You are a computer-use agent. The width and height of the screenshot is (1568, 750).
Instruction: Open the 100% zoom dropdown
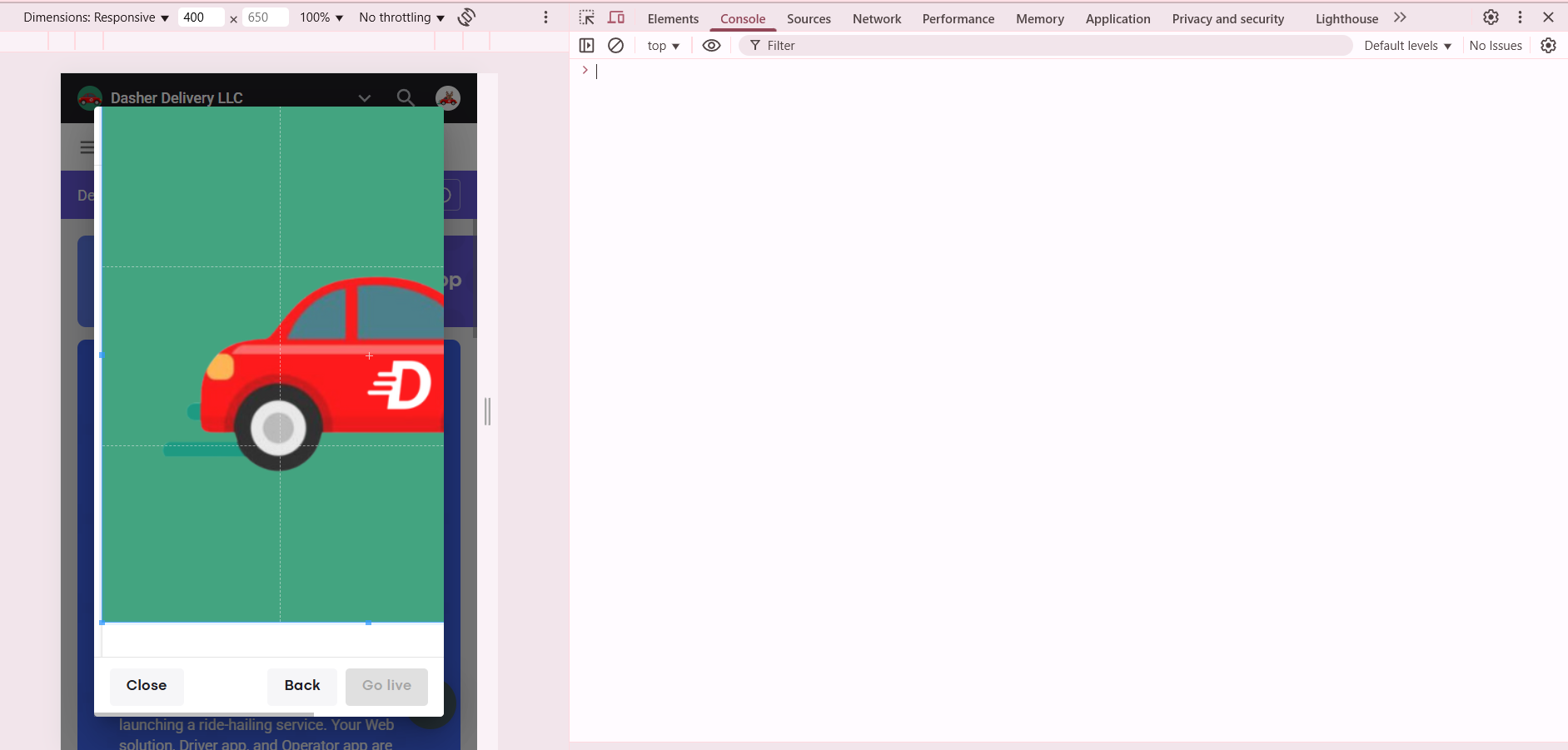coord(321,17)
